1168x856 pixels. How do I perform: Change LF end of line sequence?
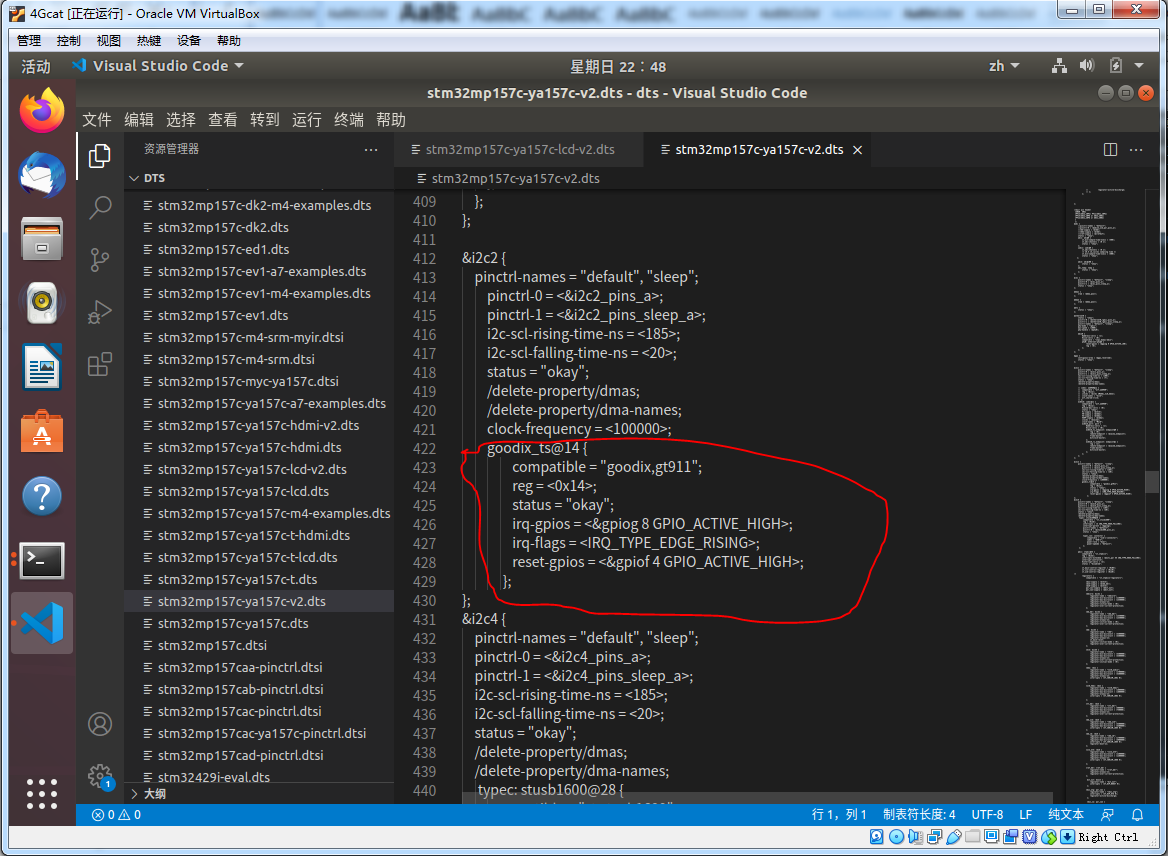point(1026,815)
